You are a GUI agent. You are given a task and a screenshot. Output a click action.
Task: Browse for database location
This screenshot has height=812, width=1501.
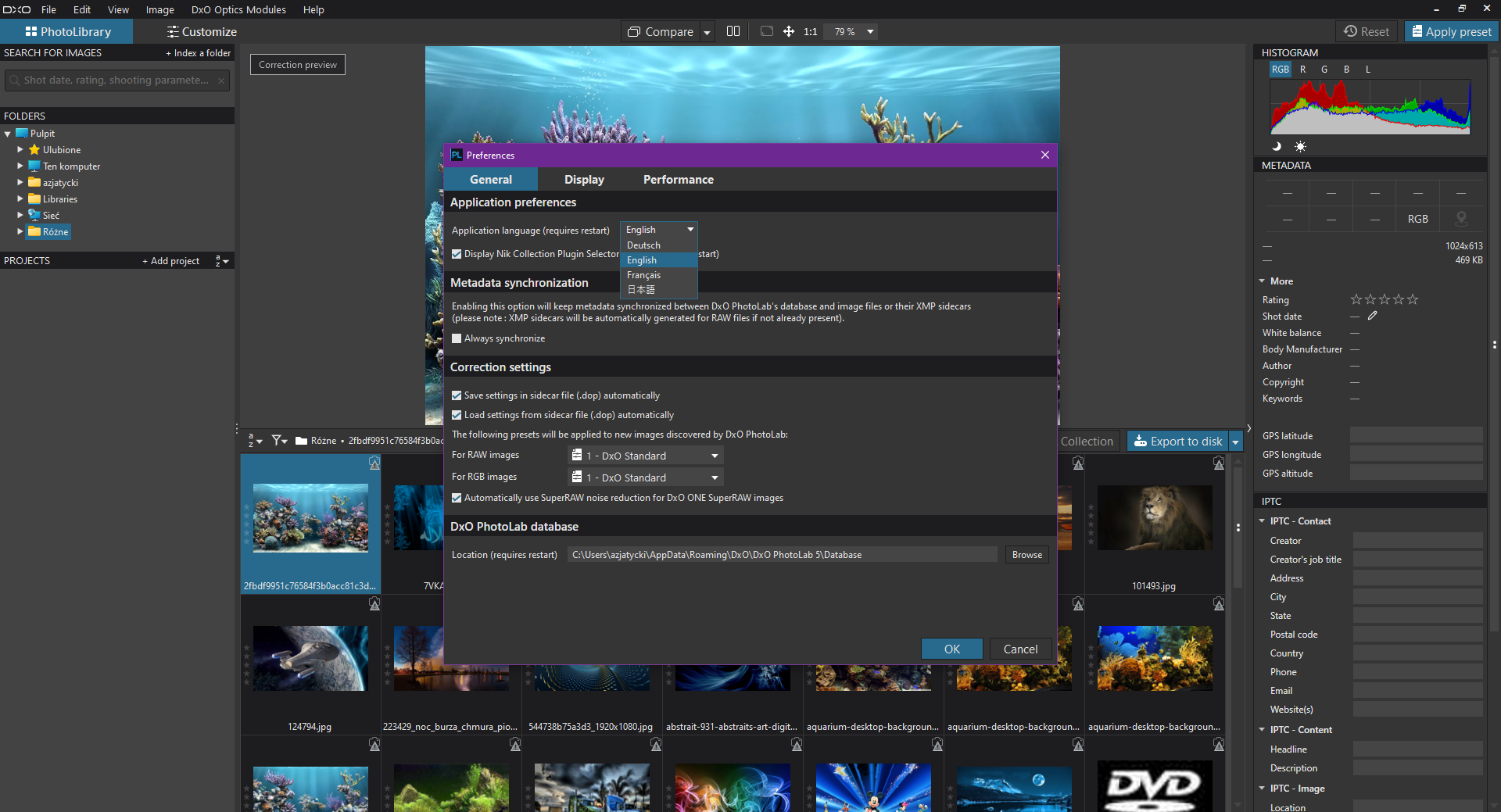pyautogui.click(x=1026, y=555)
